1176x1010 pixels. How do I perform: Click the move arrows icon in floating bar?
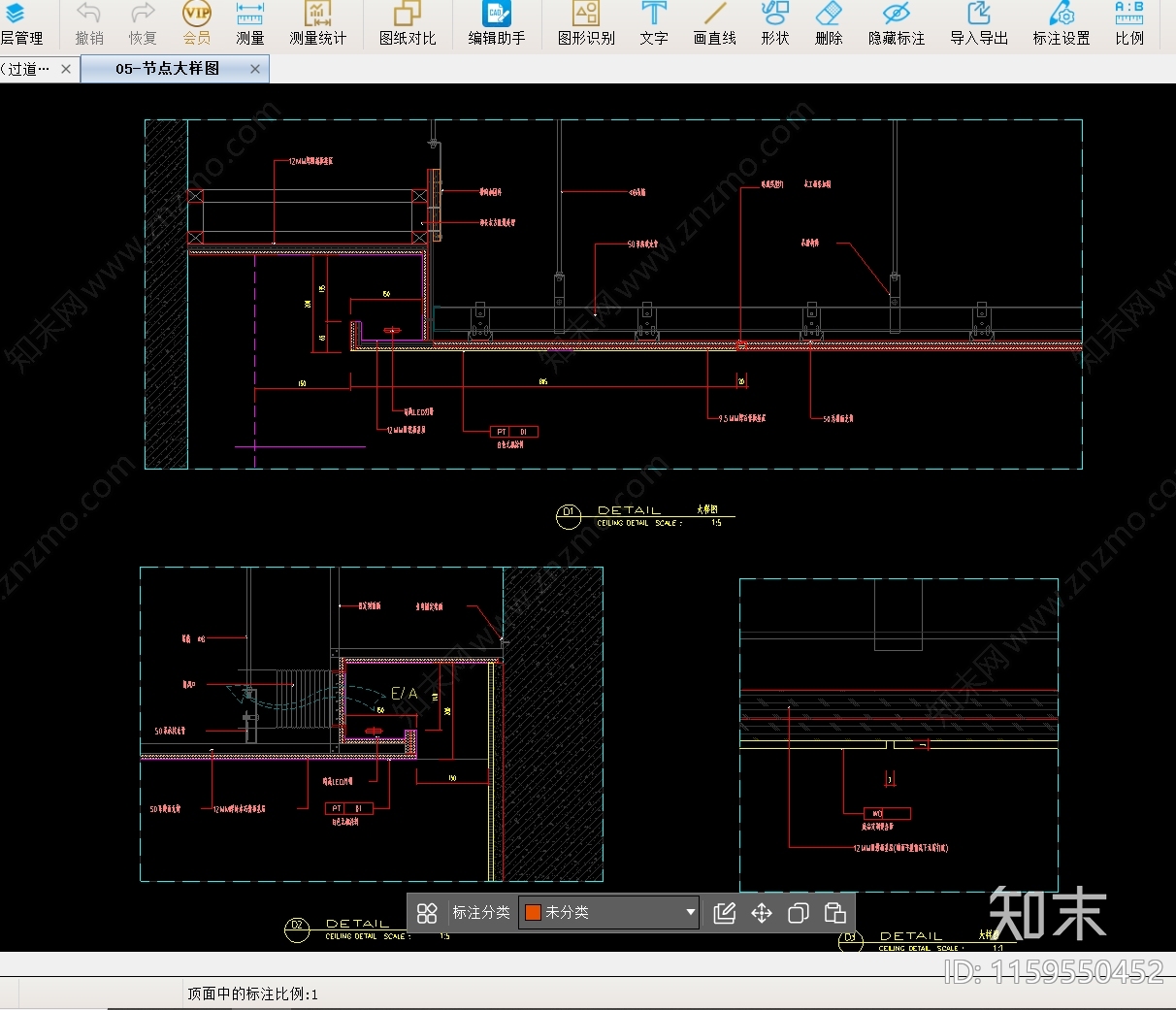762,913
